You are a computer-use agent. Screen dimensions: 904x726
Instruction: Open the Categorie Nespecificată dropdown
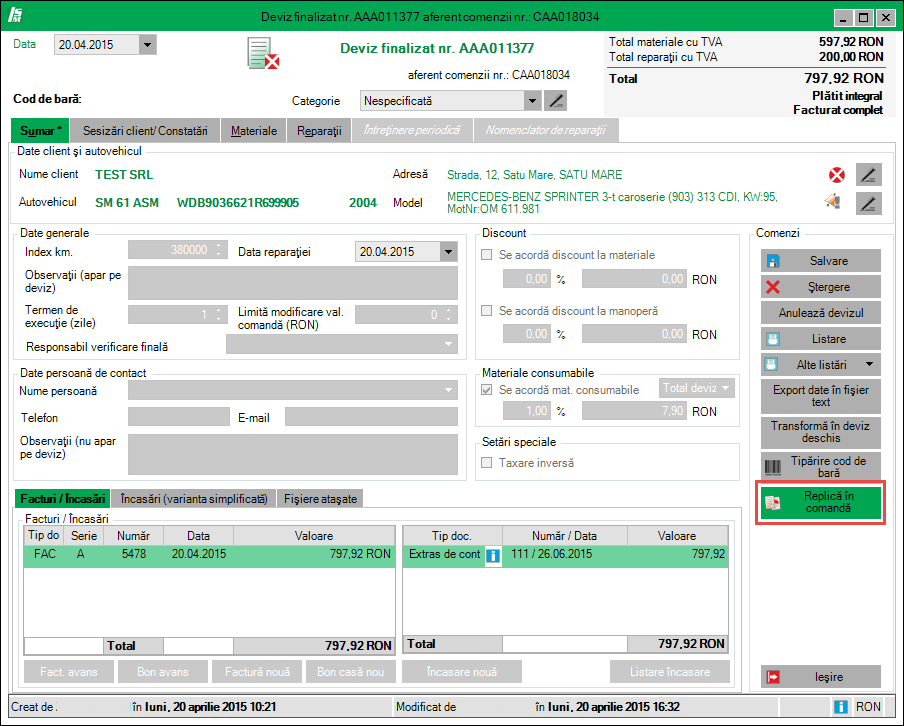(532, 101)
